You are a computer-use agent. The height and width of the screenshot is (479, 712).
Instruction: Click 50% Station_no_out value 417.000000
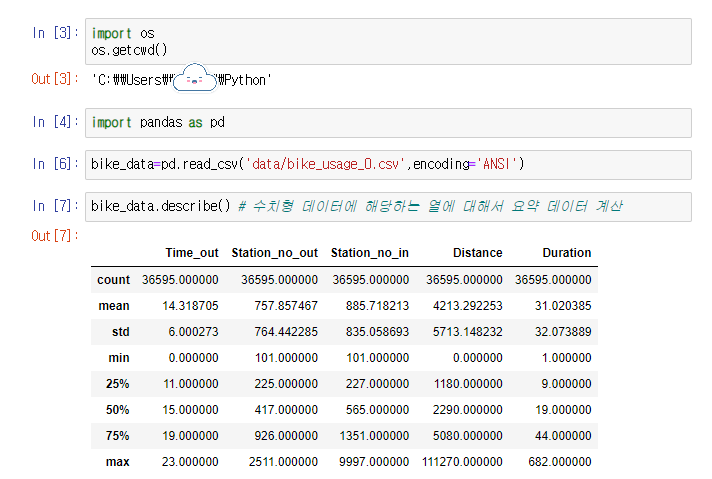[286, 410]
